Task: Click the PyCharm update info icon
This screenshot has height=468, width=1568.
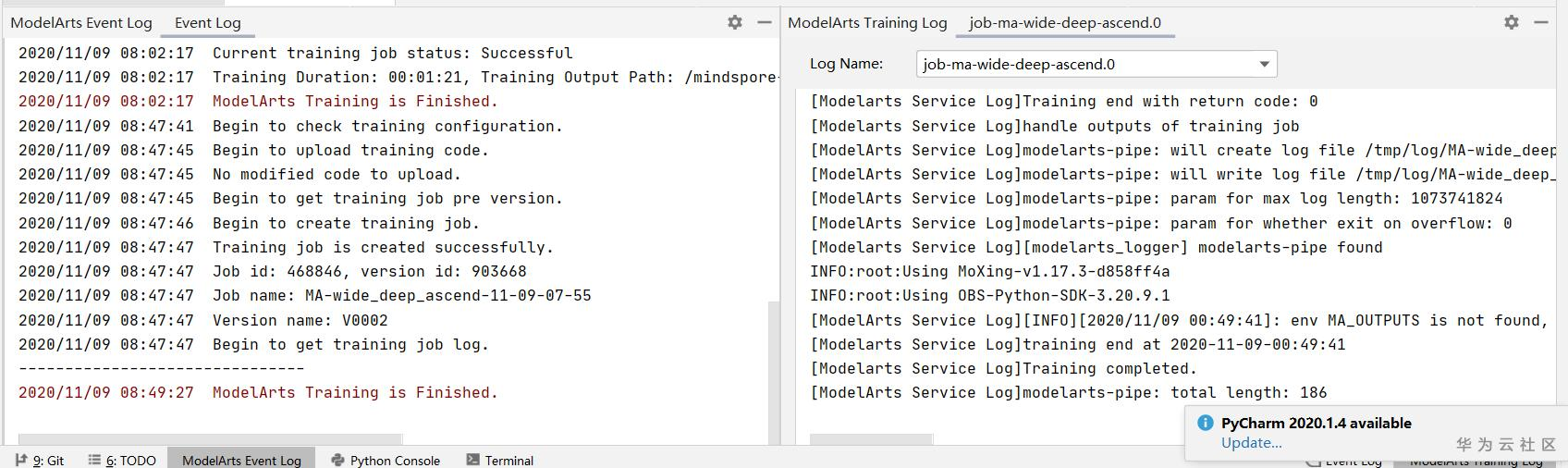Action: click(x=1205, y=423)
